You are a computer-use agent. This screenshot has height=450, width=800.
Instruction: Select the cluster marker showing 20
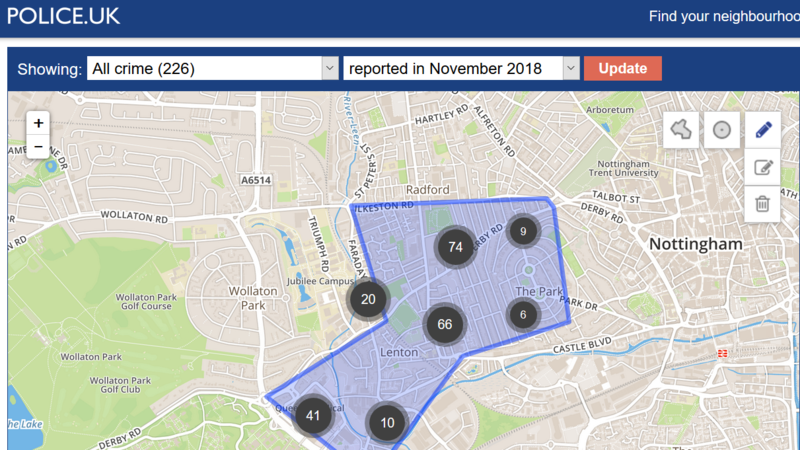click(368, 299)
